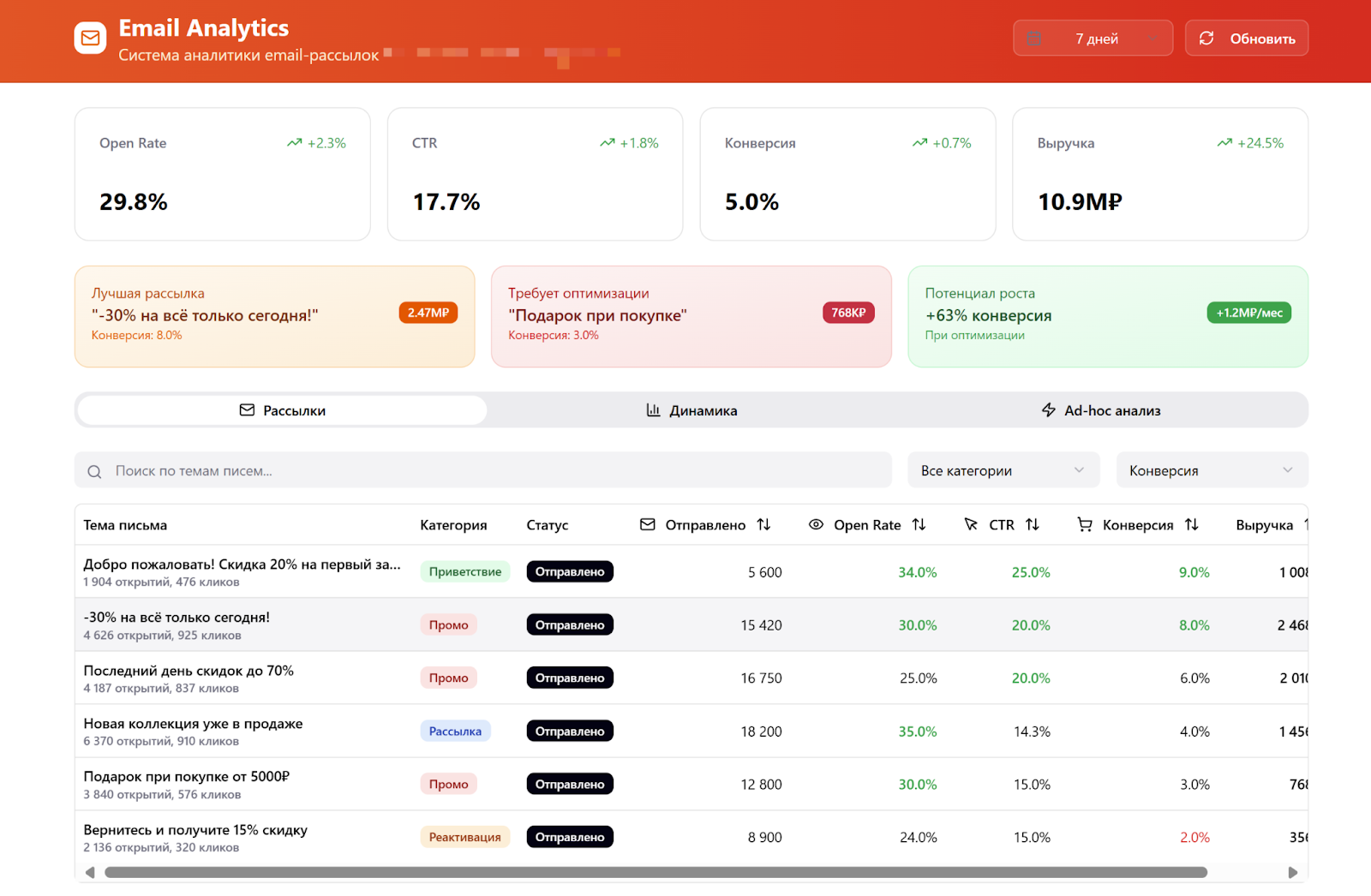Click right arrow of horizontal scrollbar
The image size is (1371, 896).
[1293, 873]
